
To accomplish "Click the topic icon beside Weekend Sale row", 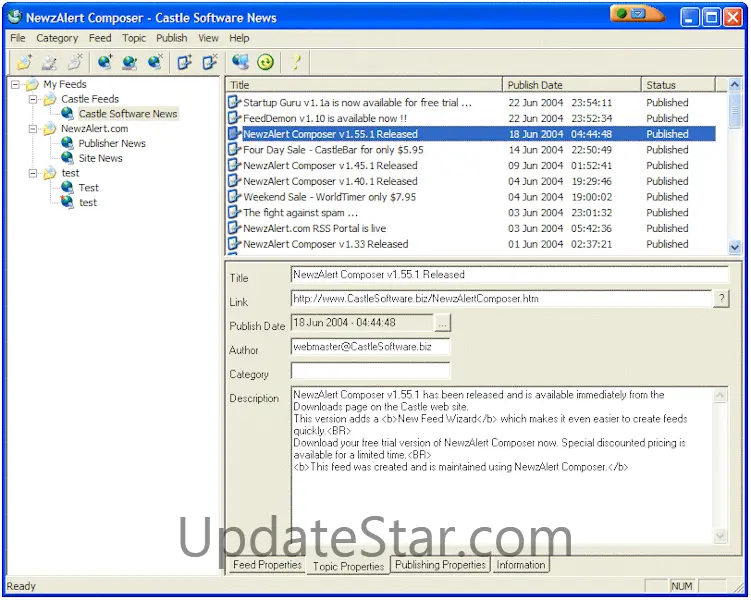I will [234, 196].
